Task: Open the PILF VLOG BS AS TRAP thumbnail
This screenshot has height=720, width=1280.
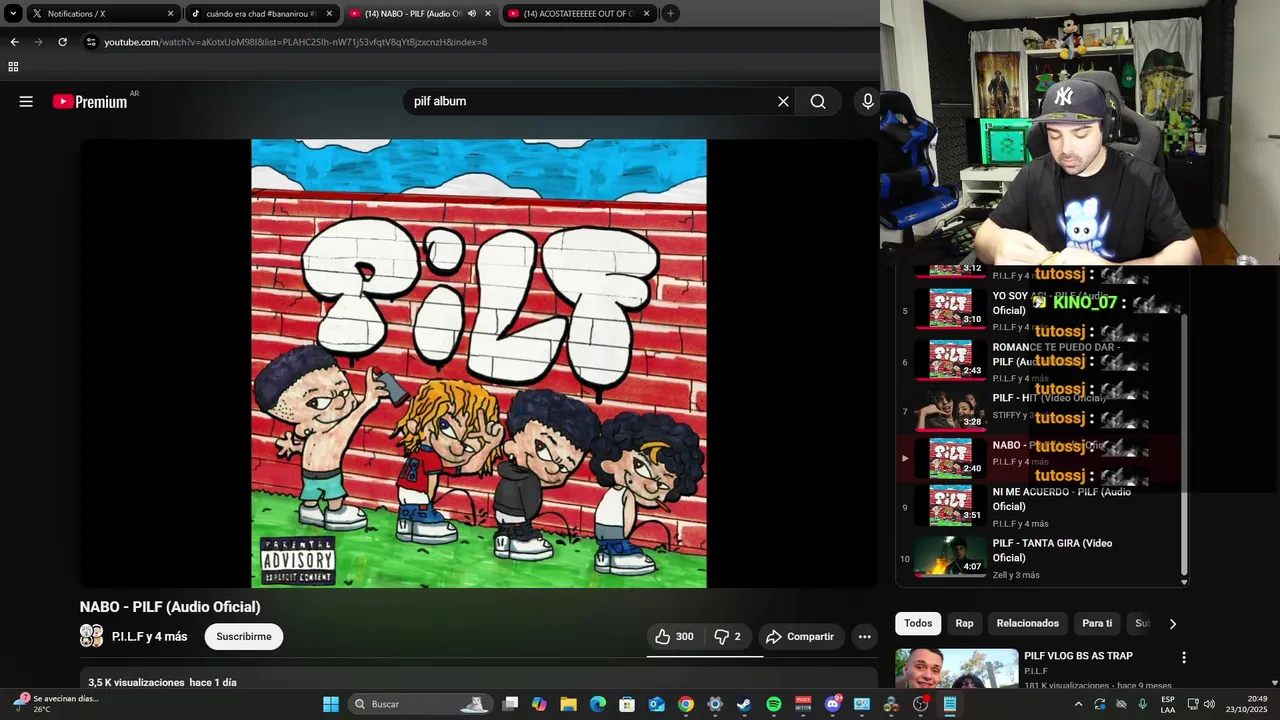Action: click(x=956, y=669)
